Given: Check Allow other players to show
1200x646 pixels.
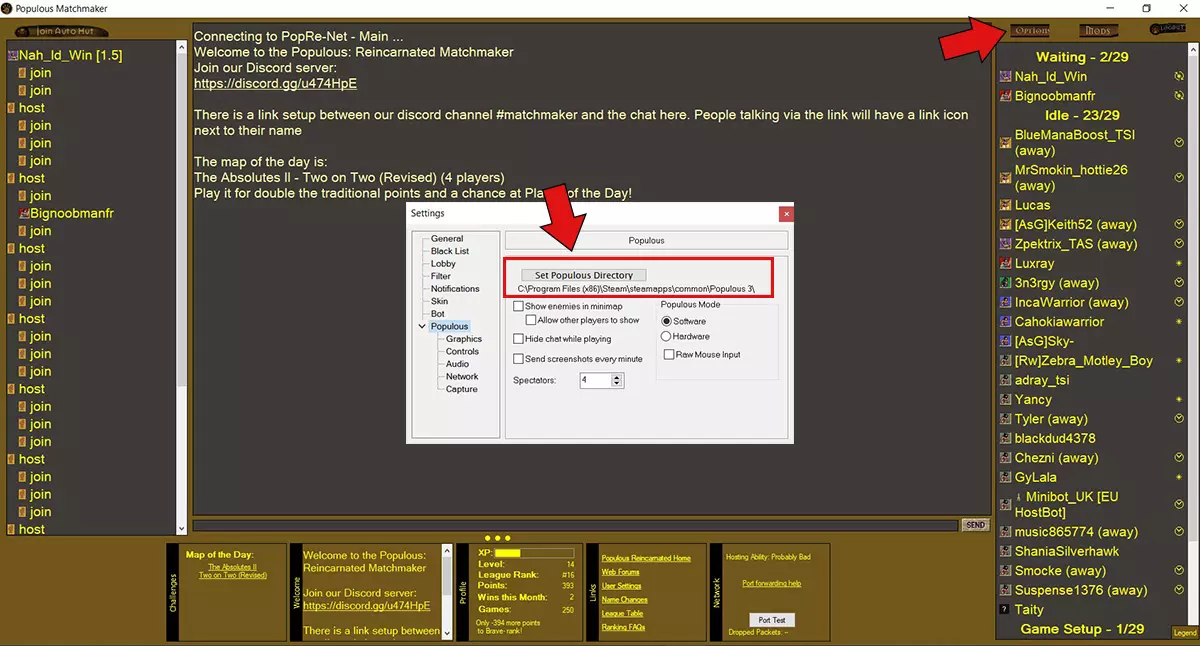Looking at the screenshot, I should click(x=531, y=321).
